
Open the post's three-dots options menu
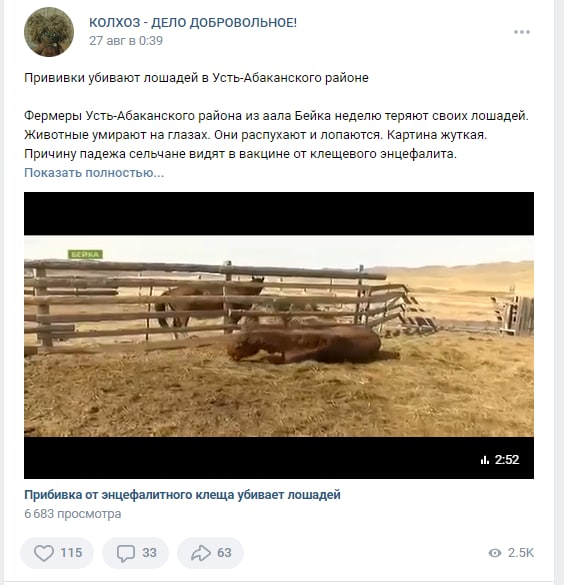(521, 32)
